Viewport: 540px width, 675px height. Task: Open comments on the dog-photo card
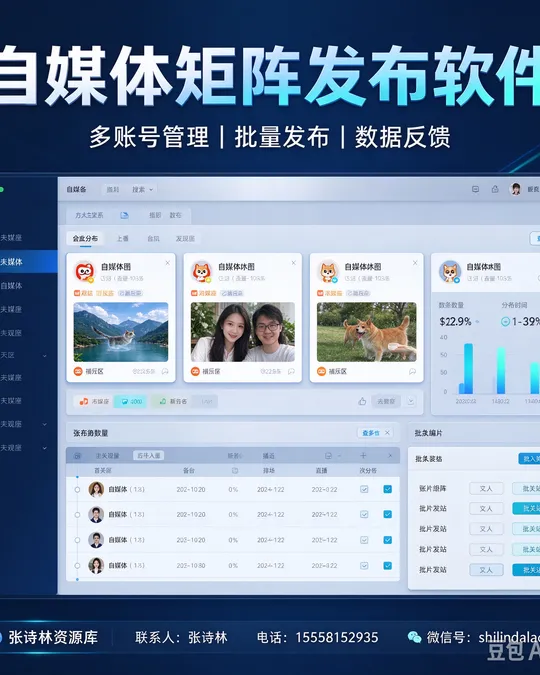(x=413, y=371)
